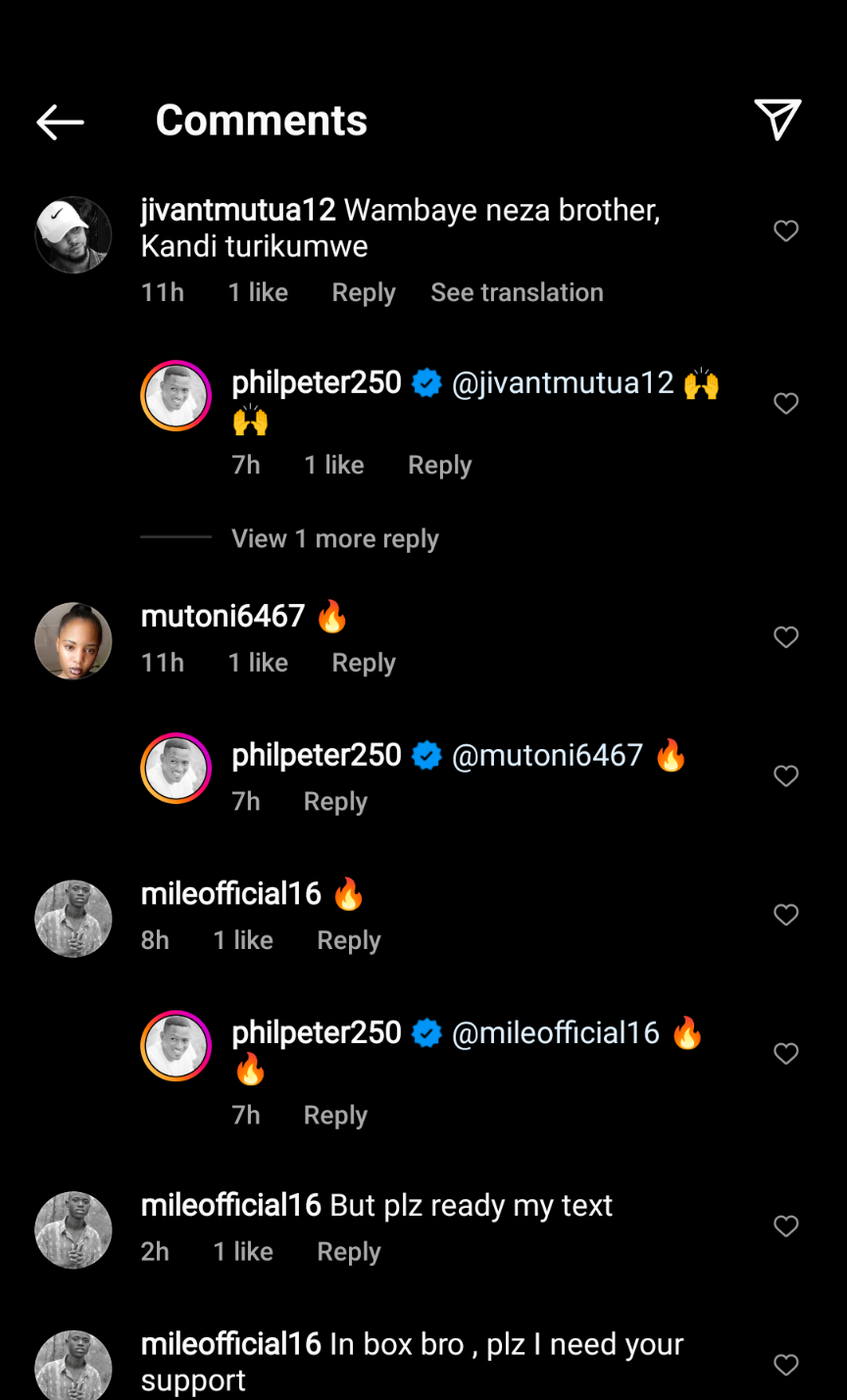This screenshot has width=847, height=1400.
Task: View philpeter250's story ring avatar in the first reply
Action: pyautogui.click(x=176, y=396)
